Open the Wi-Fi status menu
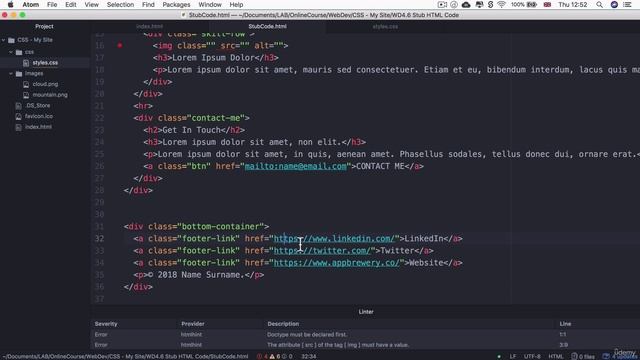This screenshot has width=640, height=360. [501, 4]
